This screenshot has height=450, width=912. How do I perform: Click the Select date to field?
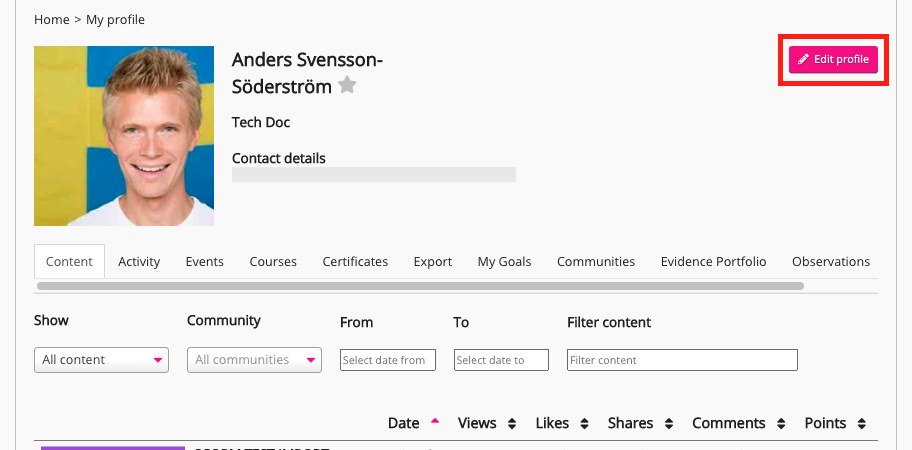[502, 360]
